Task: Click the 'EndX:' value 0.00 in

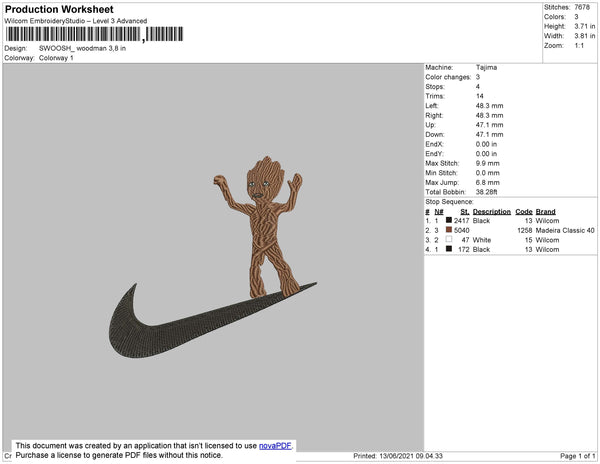Action: tap(486, 144)
